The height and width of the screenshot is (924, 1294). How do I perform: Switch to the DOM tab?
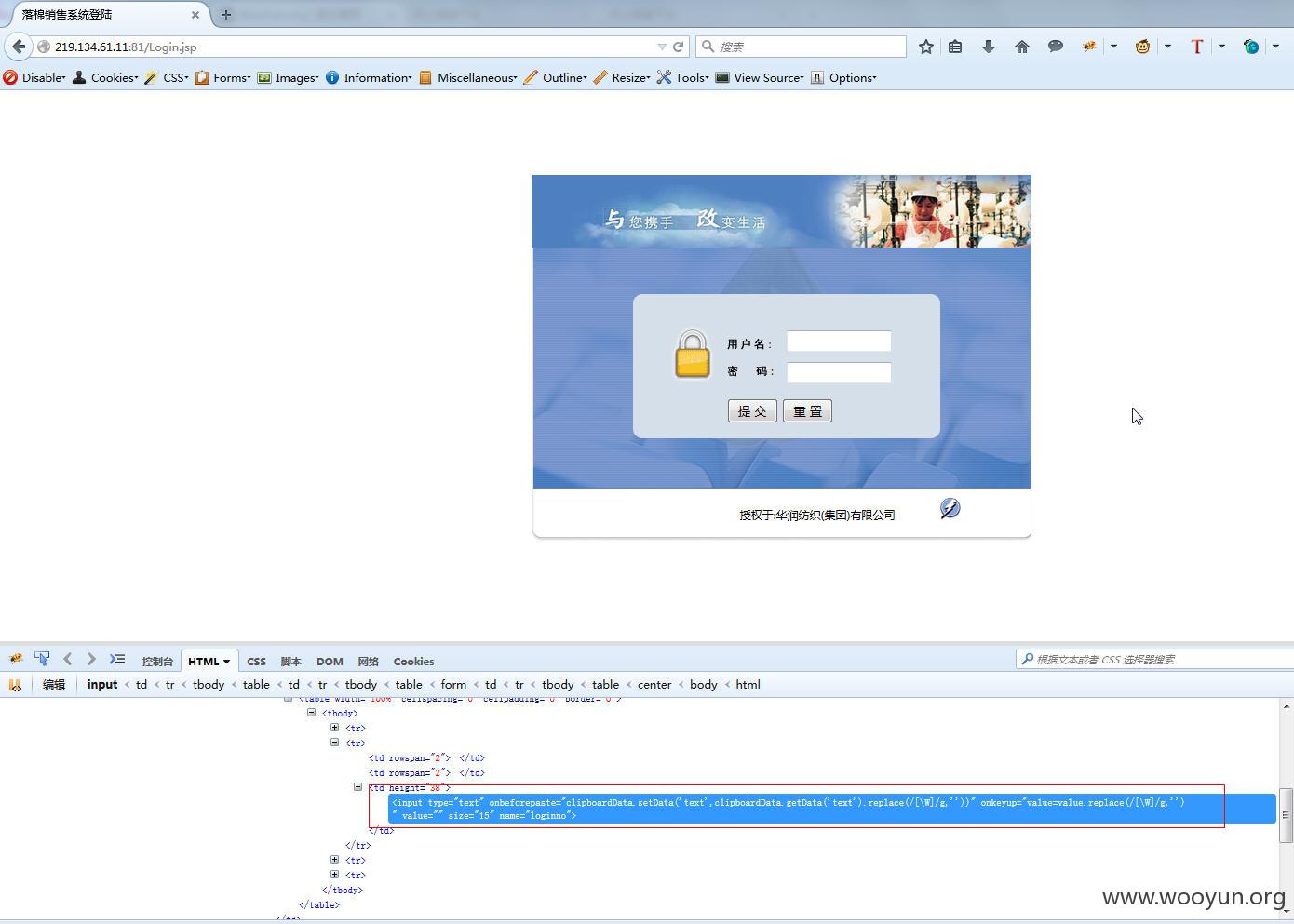pos(330,662)
